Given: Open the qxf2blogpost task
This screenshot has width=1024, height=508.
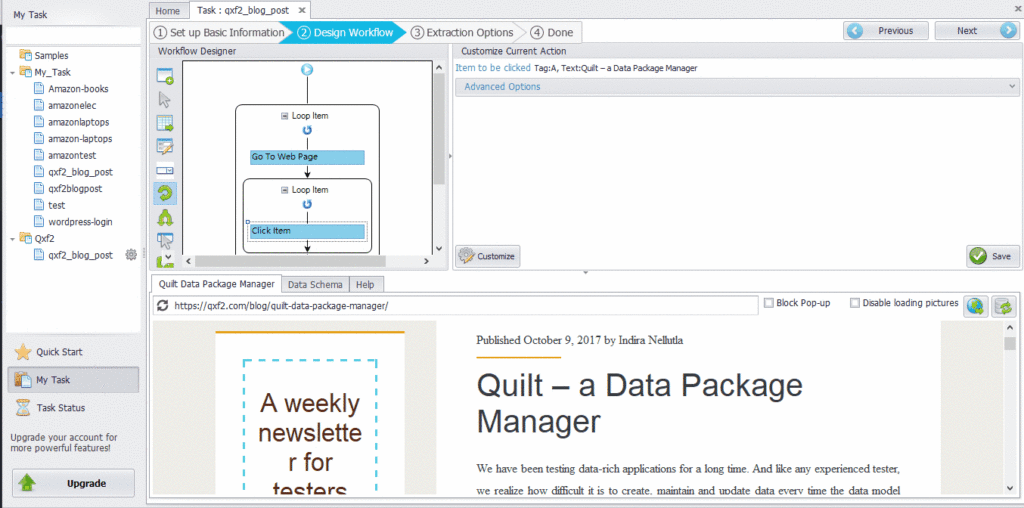Looking at the screenshot, I should pyautogui.click(x=75, y=189).
